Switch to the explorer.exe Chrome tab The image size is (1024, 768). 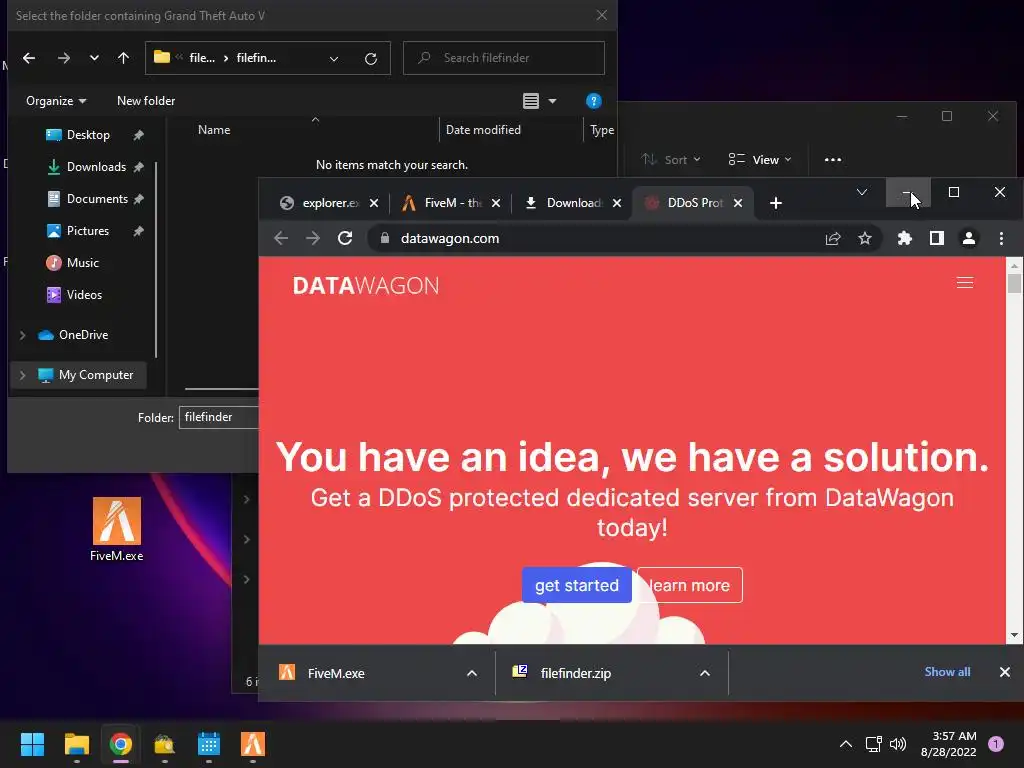[x=320, y=203]
